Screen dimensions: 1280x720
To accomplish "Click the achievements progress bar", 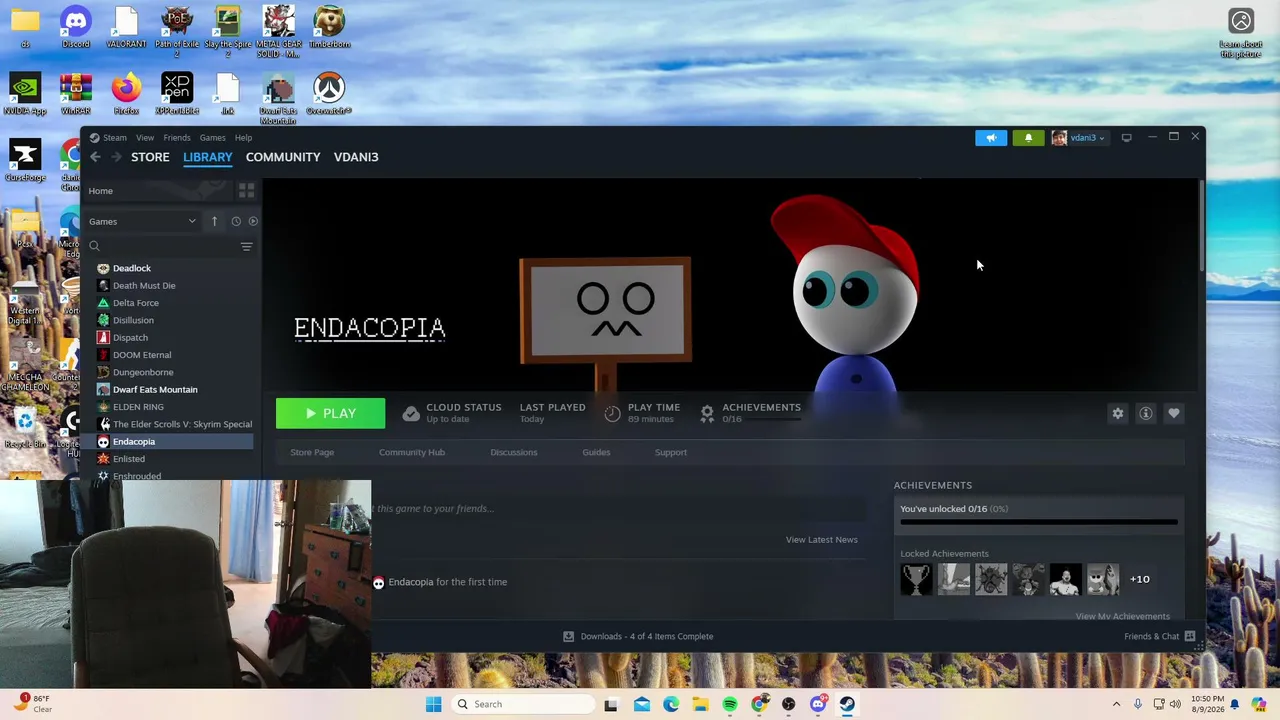I will tap(1038, 522).
